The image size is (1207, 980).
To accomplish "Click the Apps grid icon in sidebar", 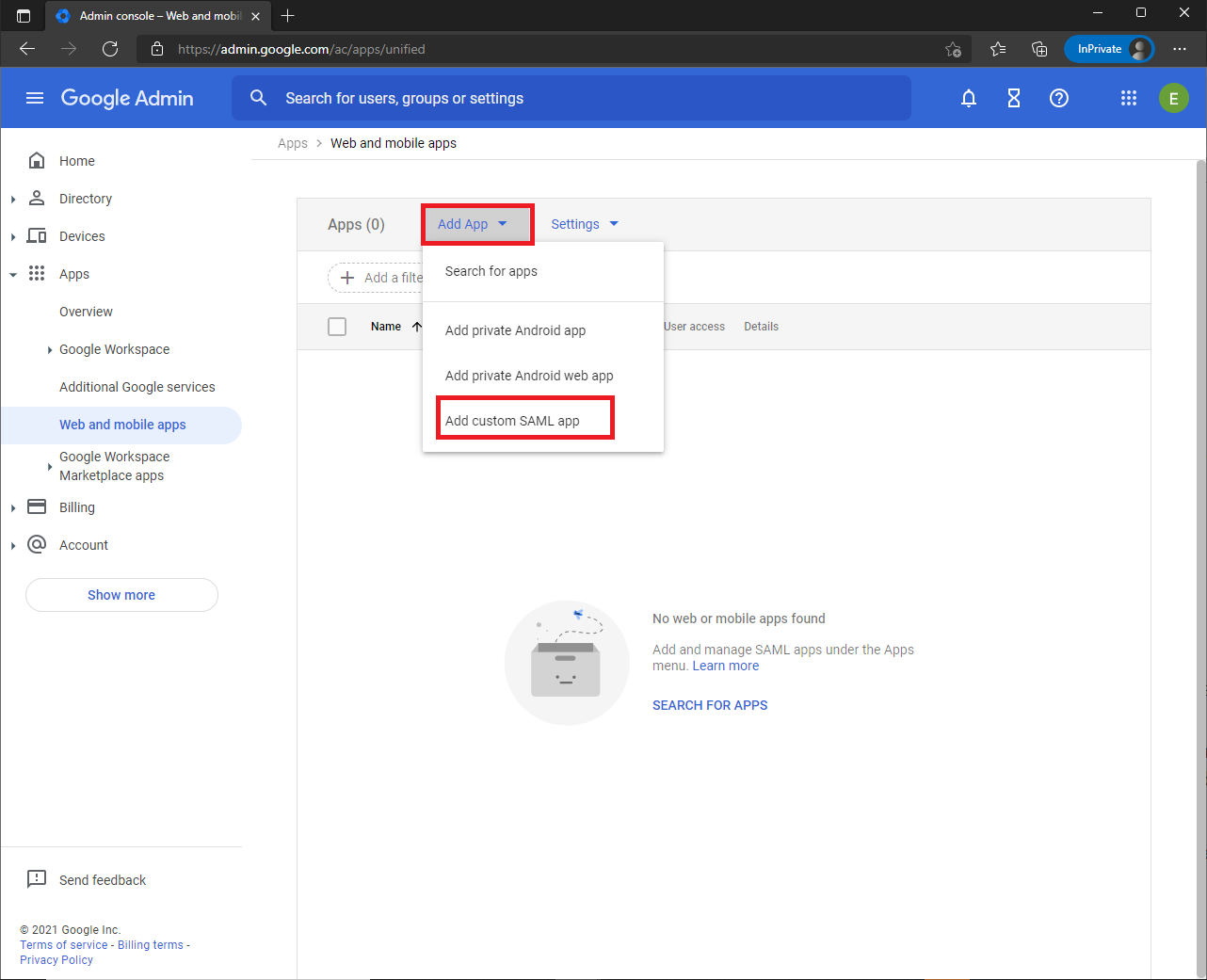I will point(37,274).
